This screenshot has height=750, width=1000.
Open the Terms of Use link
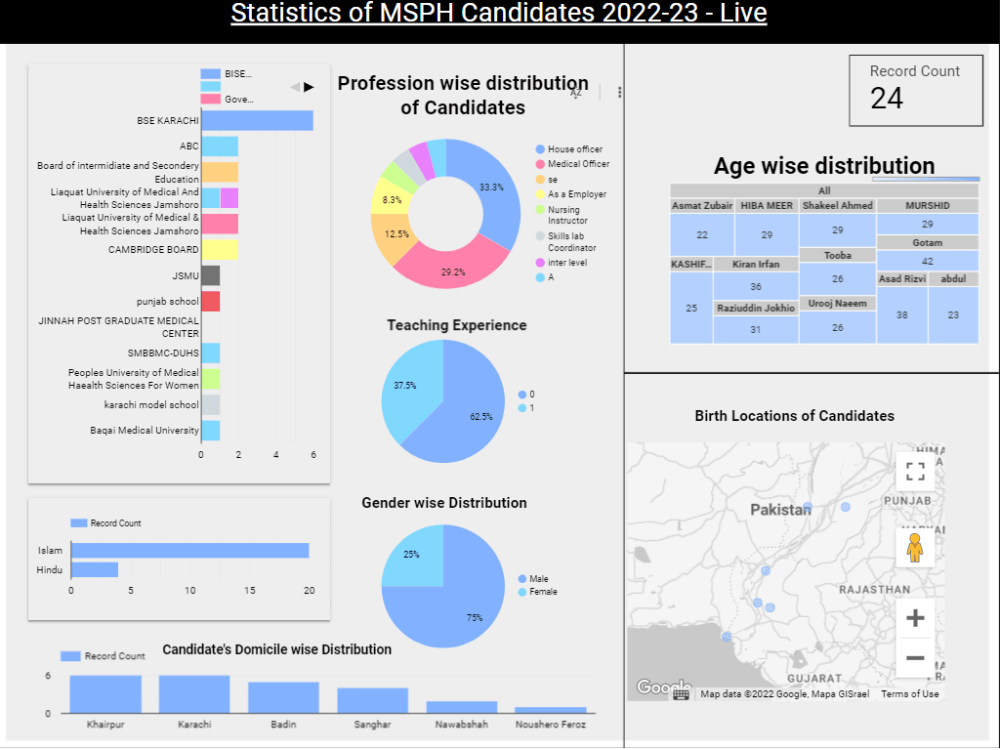(x=908, y=693)
